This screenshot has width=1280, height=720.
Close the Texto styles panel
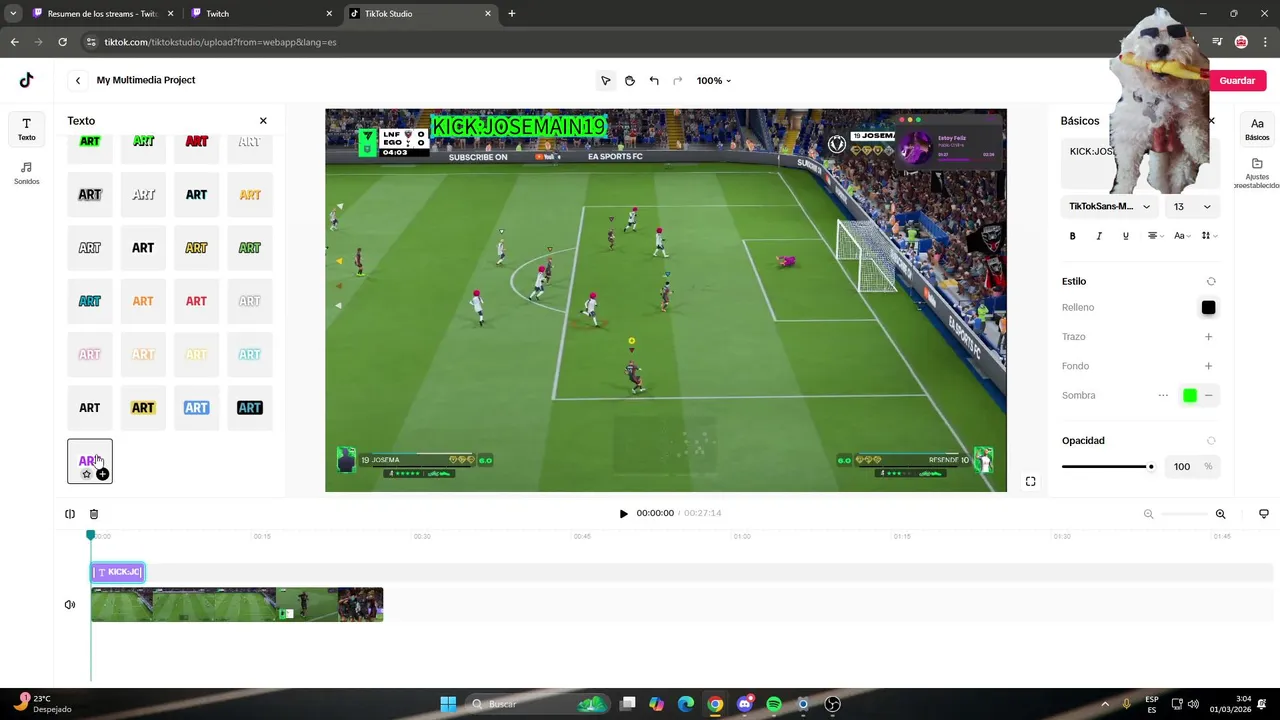tap(263, 121)
